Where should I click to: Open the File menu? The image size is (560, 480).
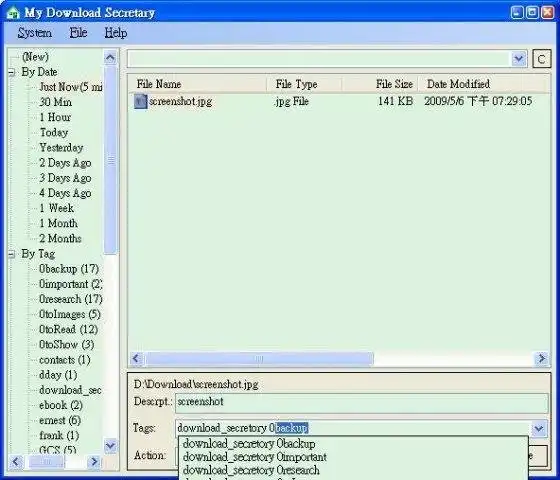tap(78, 33)
